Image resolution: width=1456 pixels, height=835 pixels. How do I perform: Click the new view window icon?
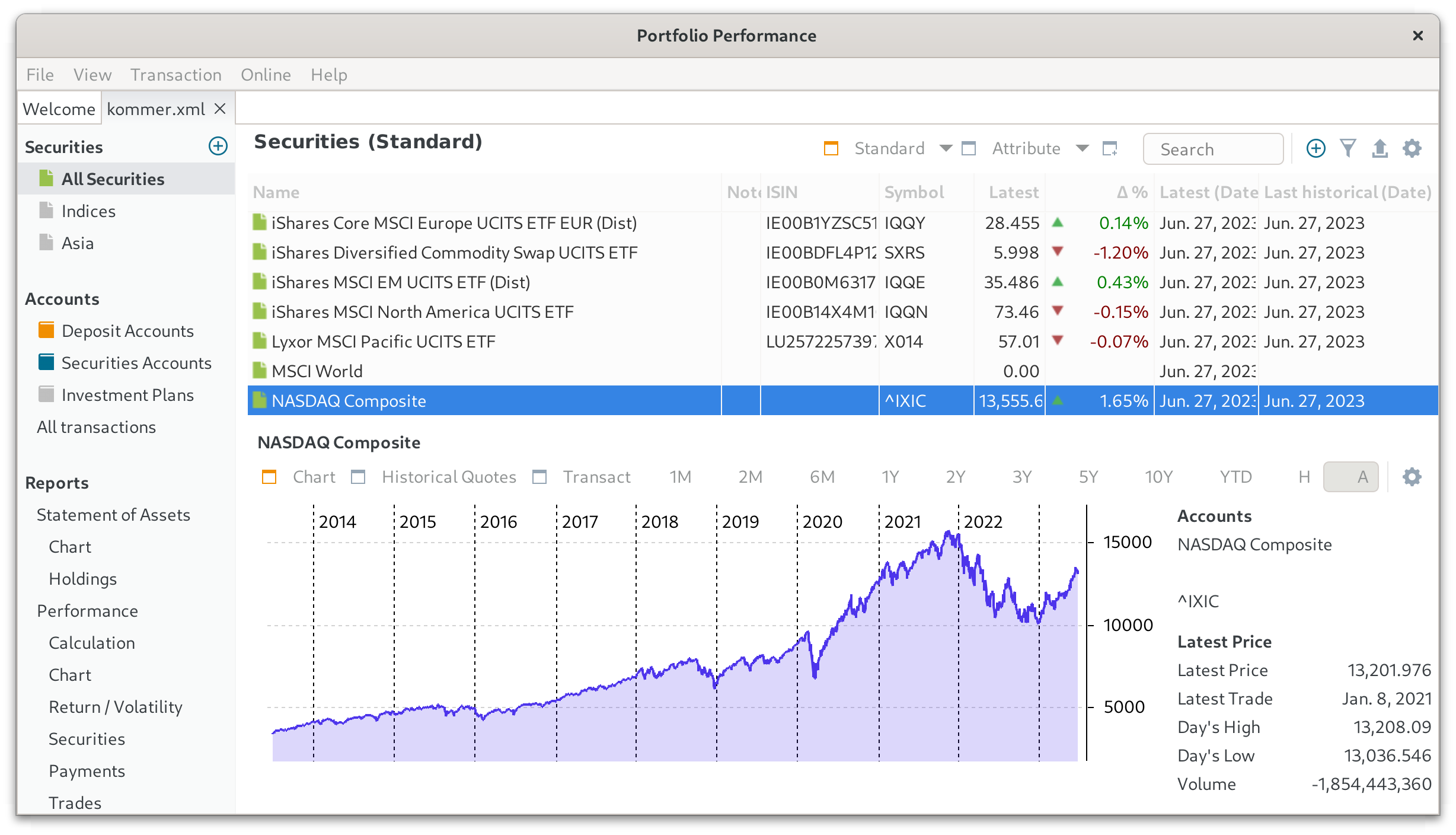(x=1109, y=148)
